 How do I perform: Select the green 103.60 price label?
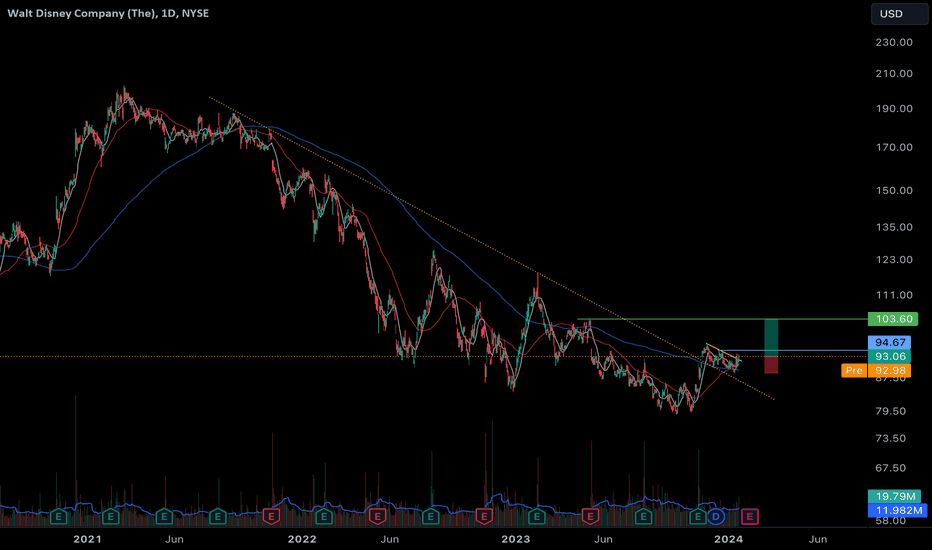893,319
